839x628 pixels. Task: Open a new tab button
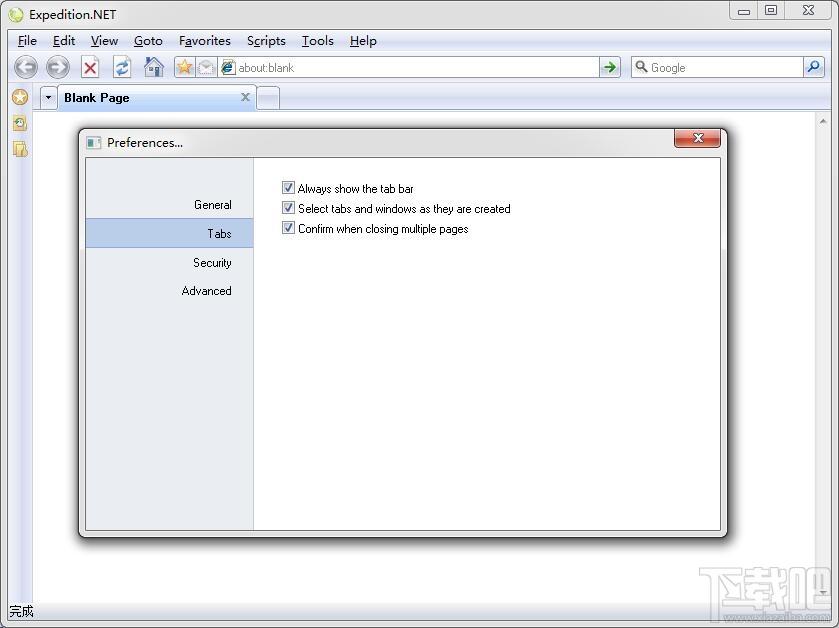[269, 98]
